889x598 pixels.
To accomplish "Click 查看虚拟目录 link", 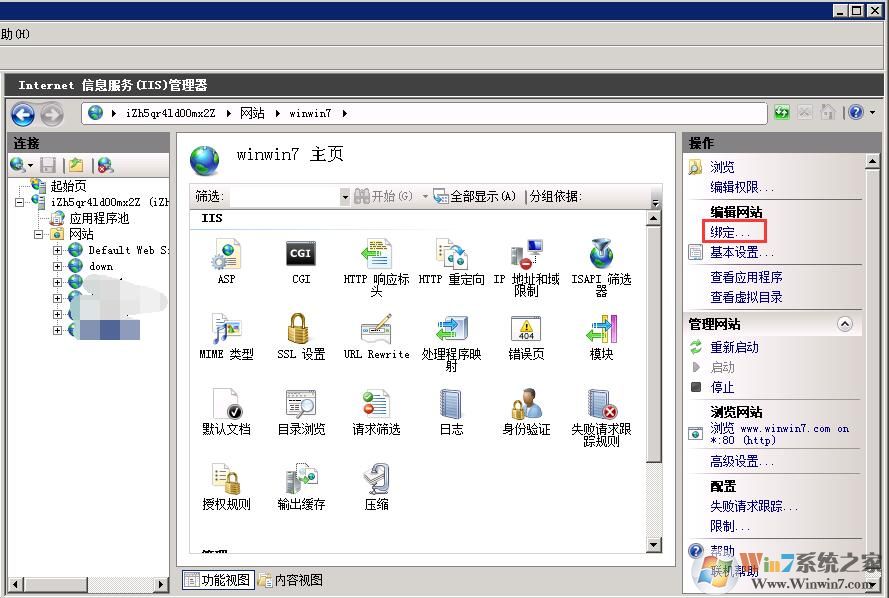I will [746, 297].
